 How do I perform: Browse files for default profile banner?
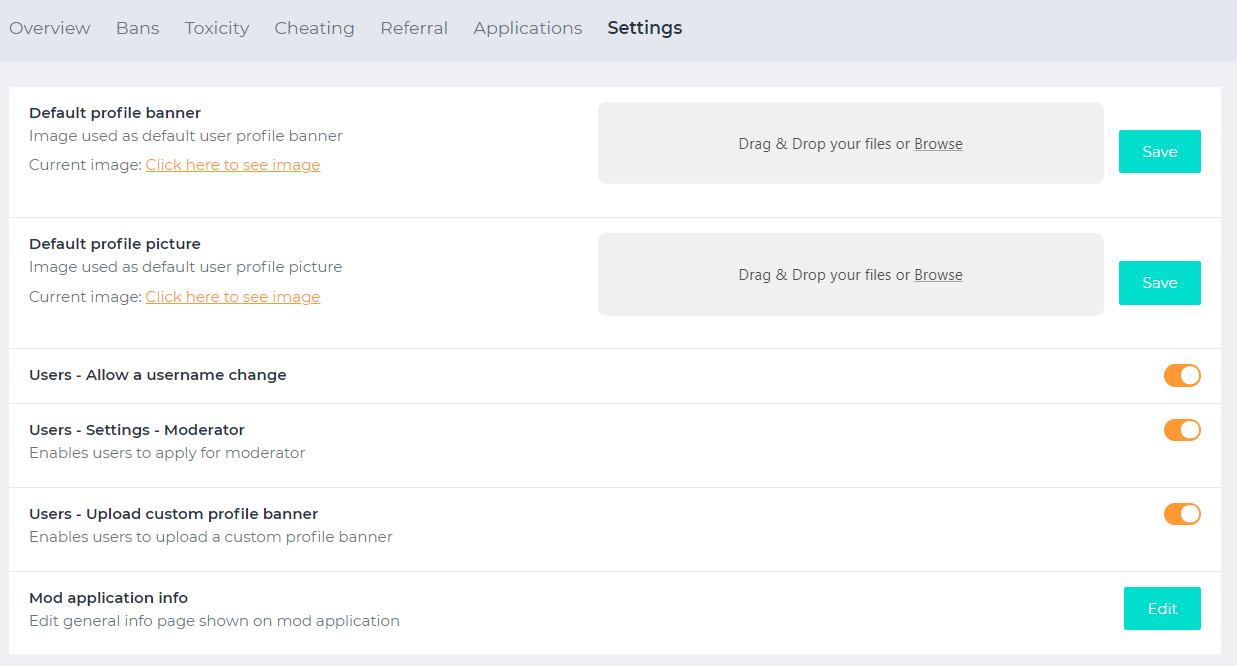[x=938, y=144]
